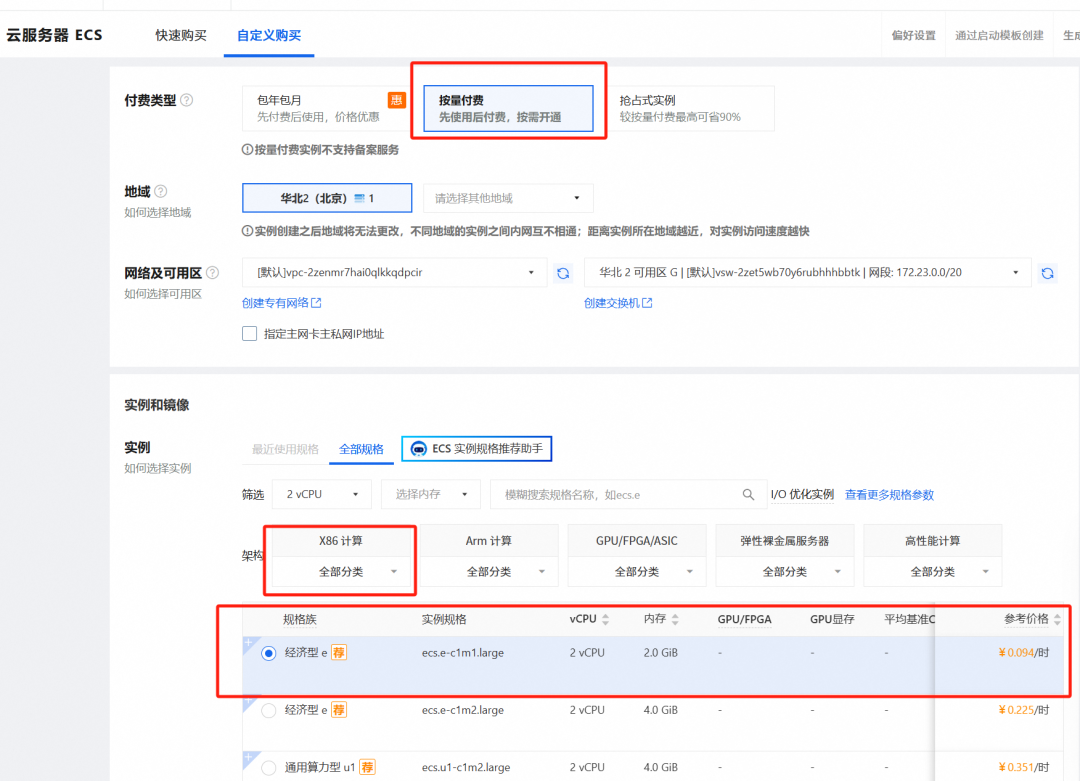Open the 2 vCPU filter dropdown
Viewport: 1080px width, 781px height.
pos(322,494)
